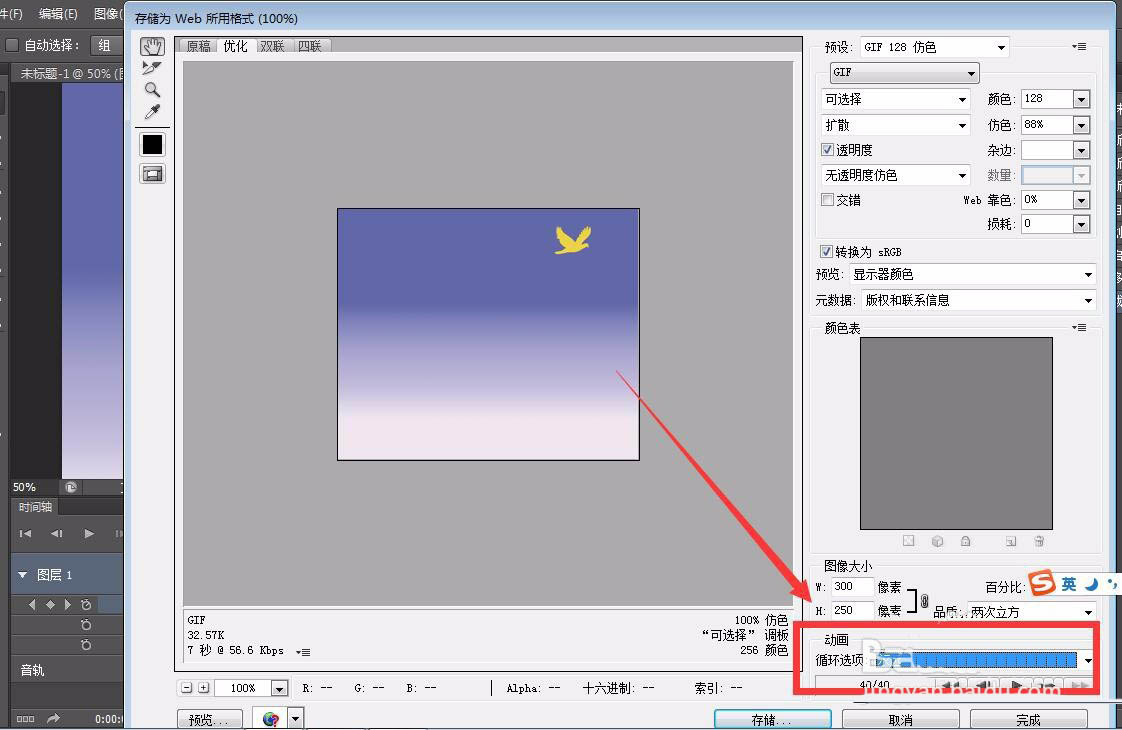Click the browser preview globe icon
1122x730 pixels.
(x=270, y=719)
